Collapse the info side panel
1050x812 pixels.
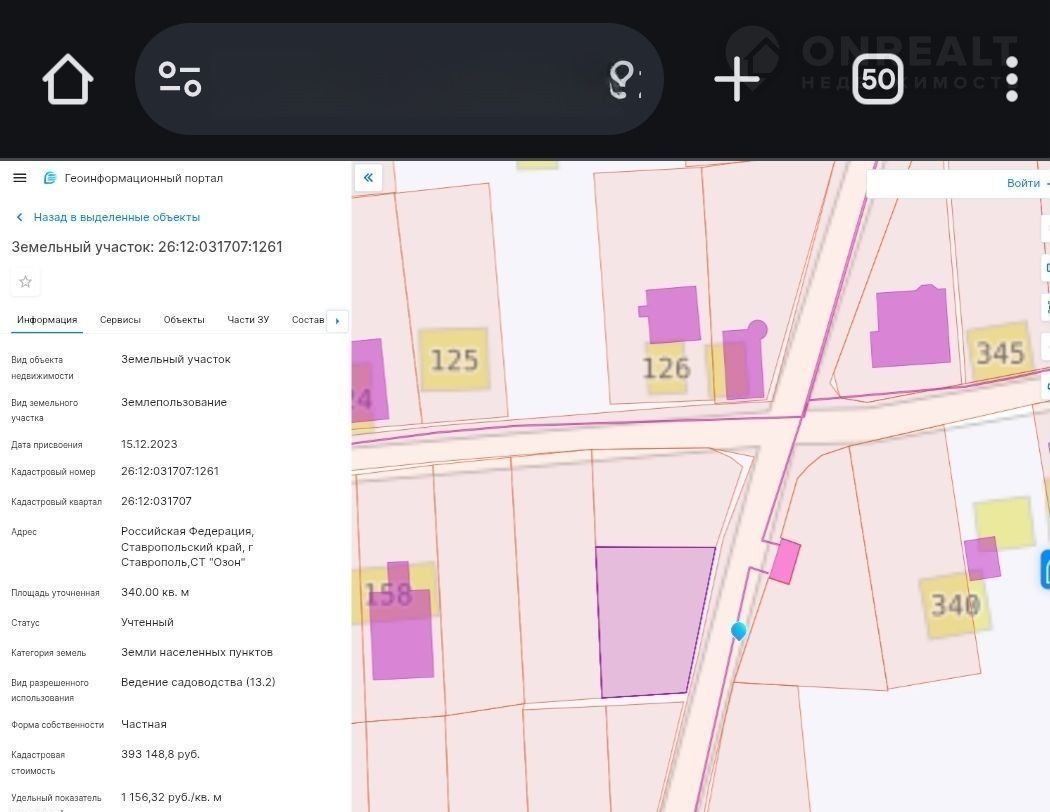click(368, 178)
